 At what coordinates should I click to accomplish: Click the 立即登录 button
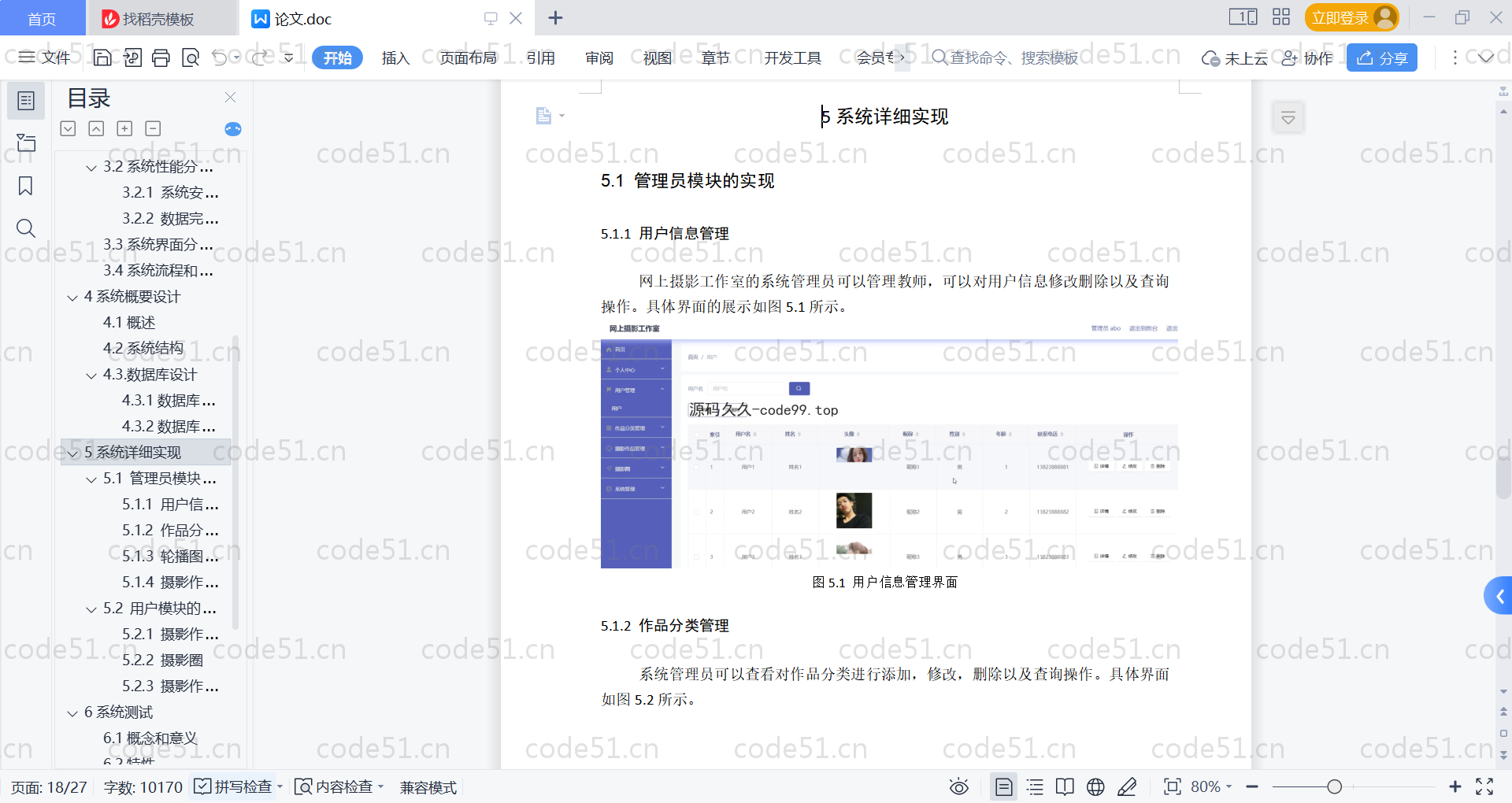click(x=1351, y=17)
